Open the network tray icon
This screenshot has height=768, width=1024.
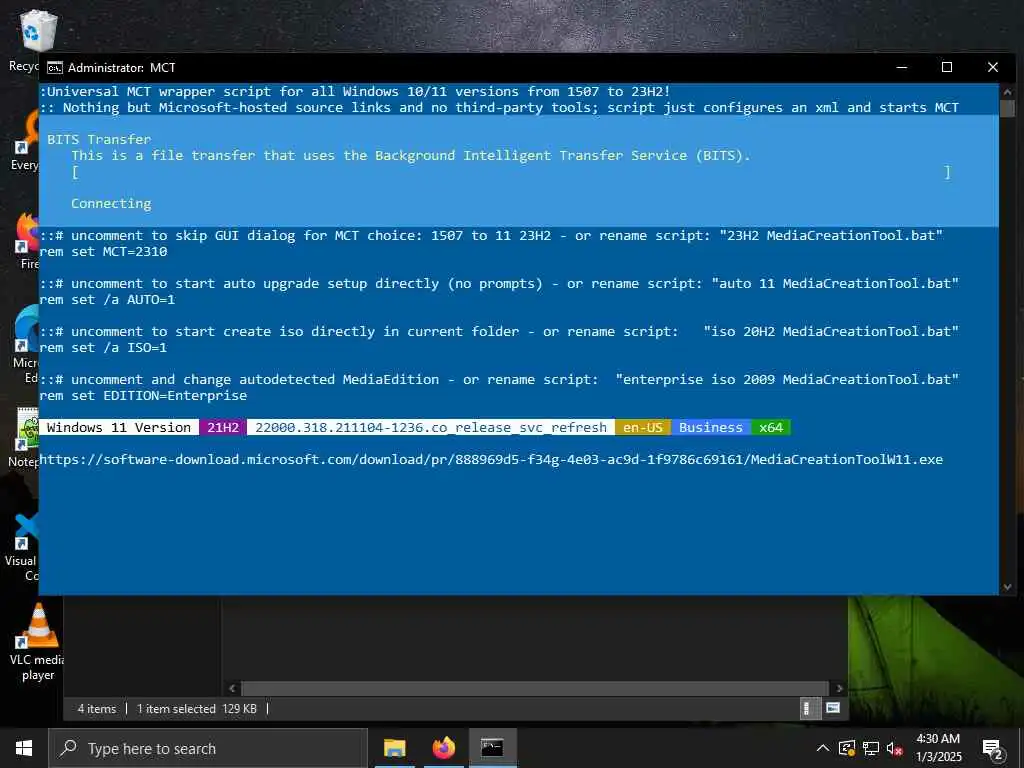click(x=871, y=748)
